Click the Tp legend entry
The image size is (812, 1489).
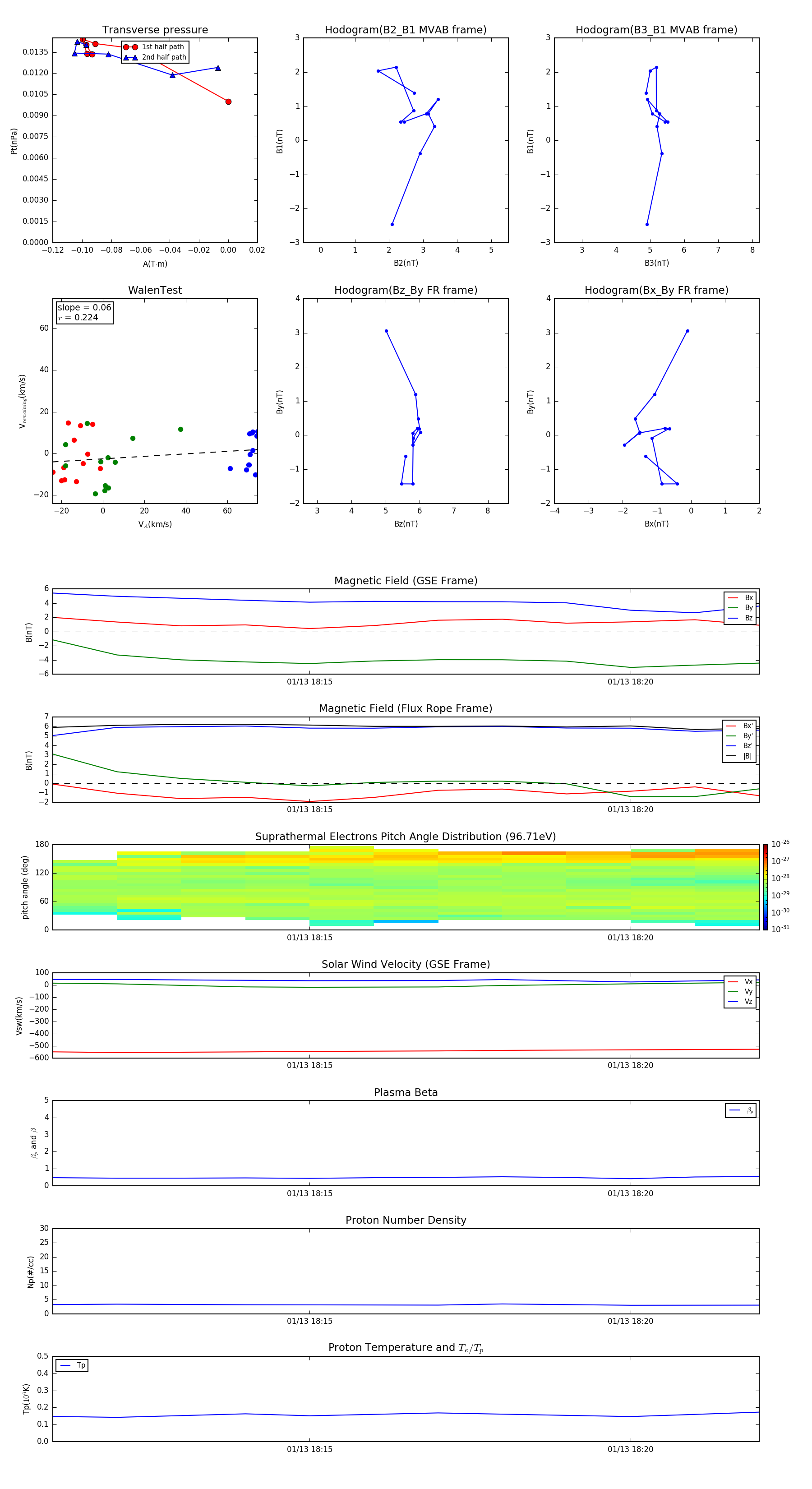72,1365
